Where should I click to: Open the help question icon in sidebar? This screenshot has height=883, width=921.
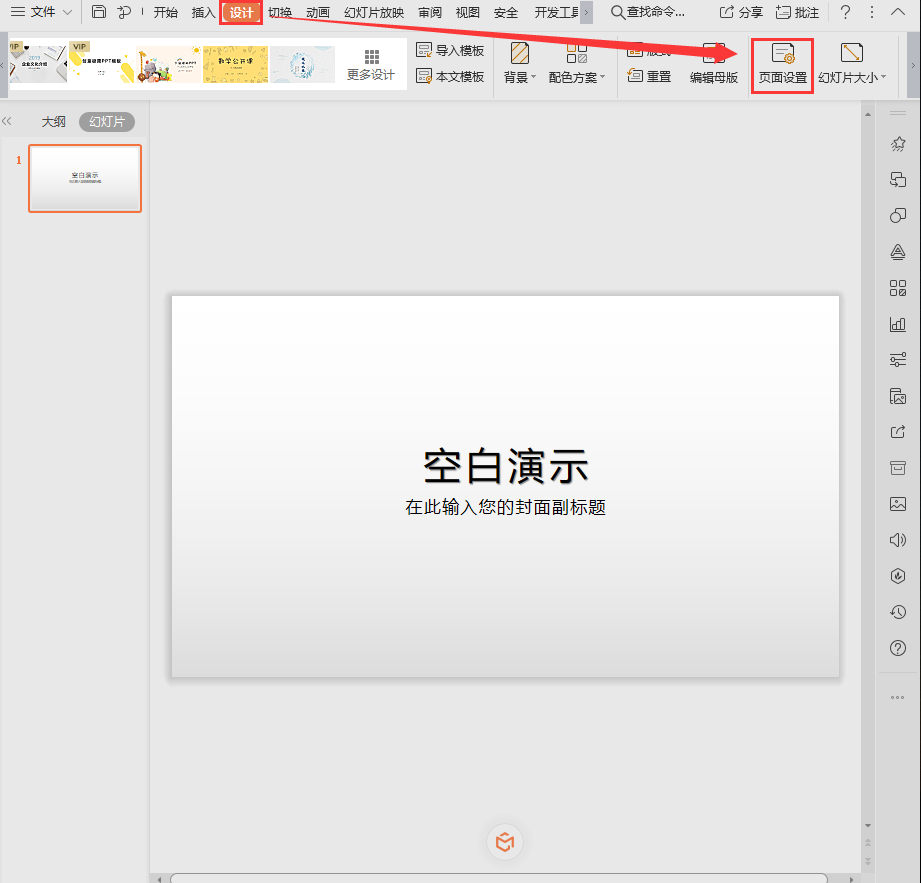coord(897,648)
